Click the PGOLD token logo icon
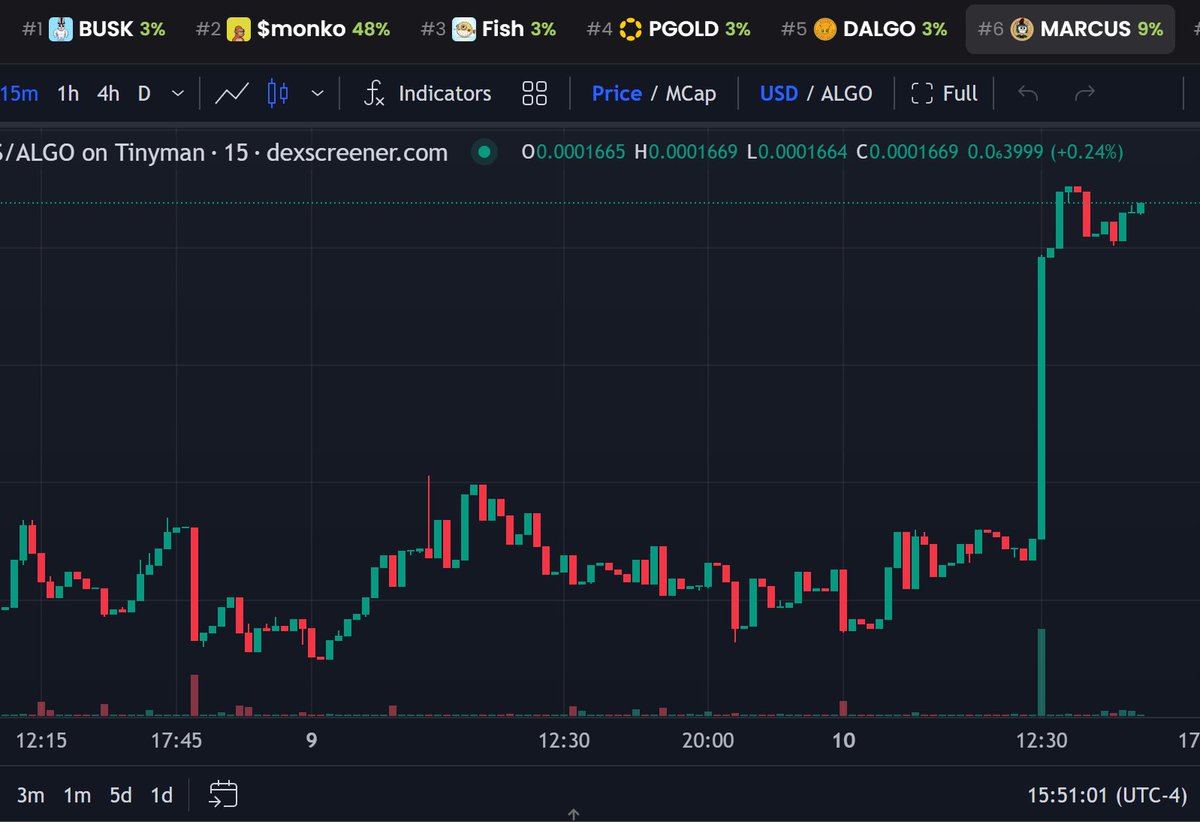Screen dimensions: 1200x822 tap(630, 29)
